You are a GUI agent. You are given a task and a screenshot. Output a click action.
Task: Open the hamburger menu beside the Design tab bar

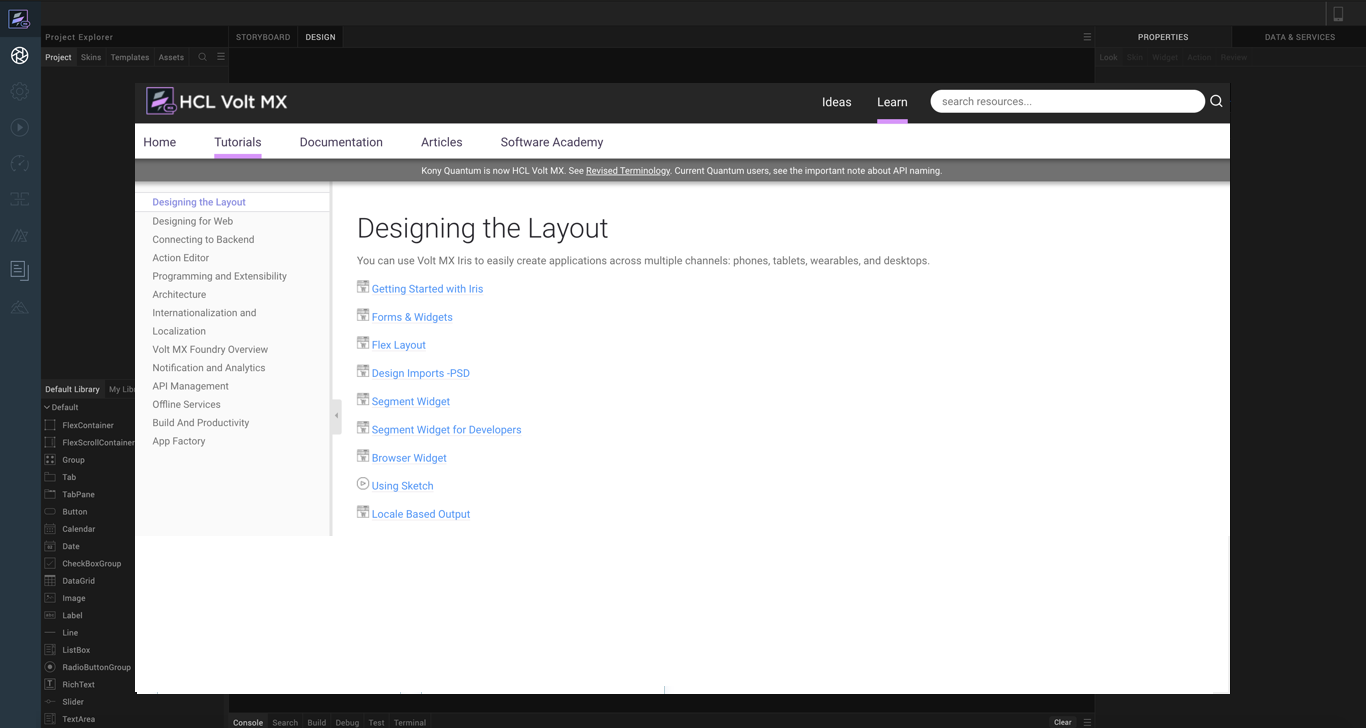click(x=1087, y=37)
